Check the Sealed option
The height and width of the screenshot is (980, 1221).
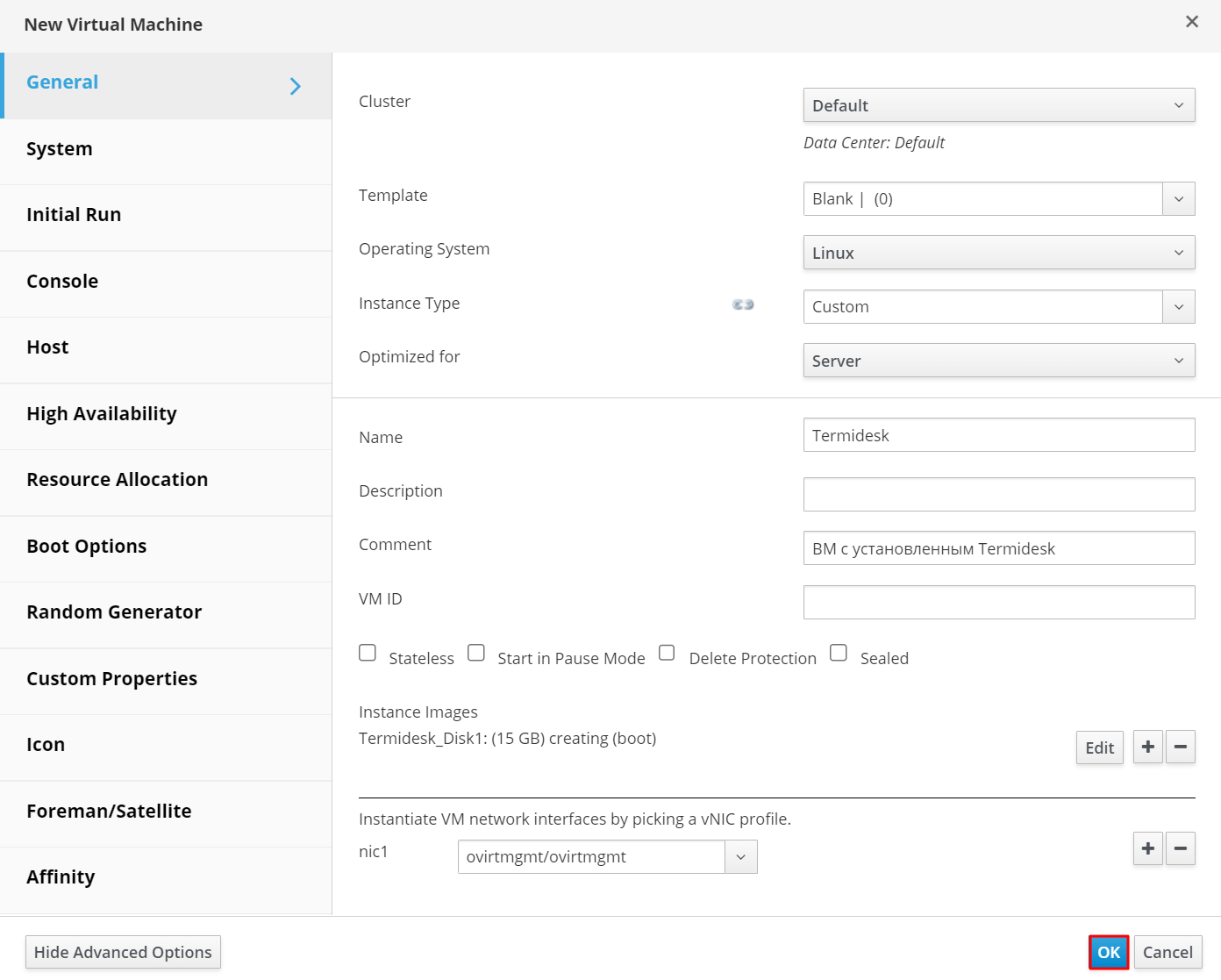(x=839, y=653)
